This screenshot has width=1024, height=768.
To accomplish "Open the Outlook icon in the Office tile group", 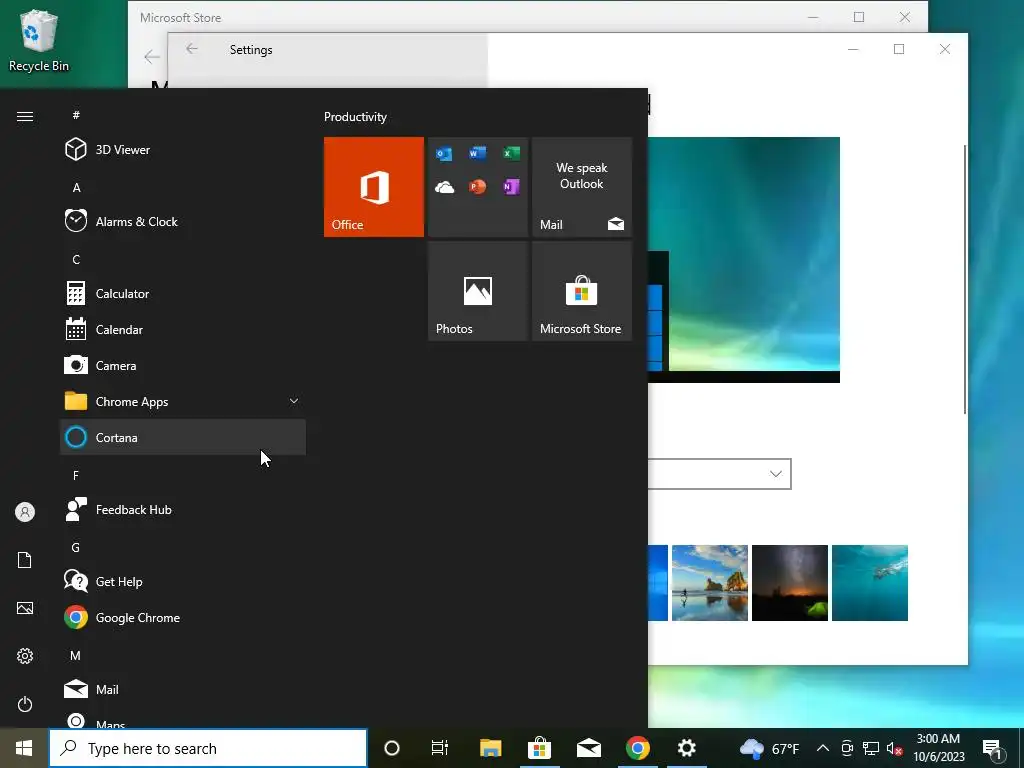I will click(444, 153).
